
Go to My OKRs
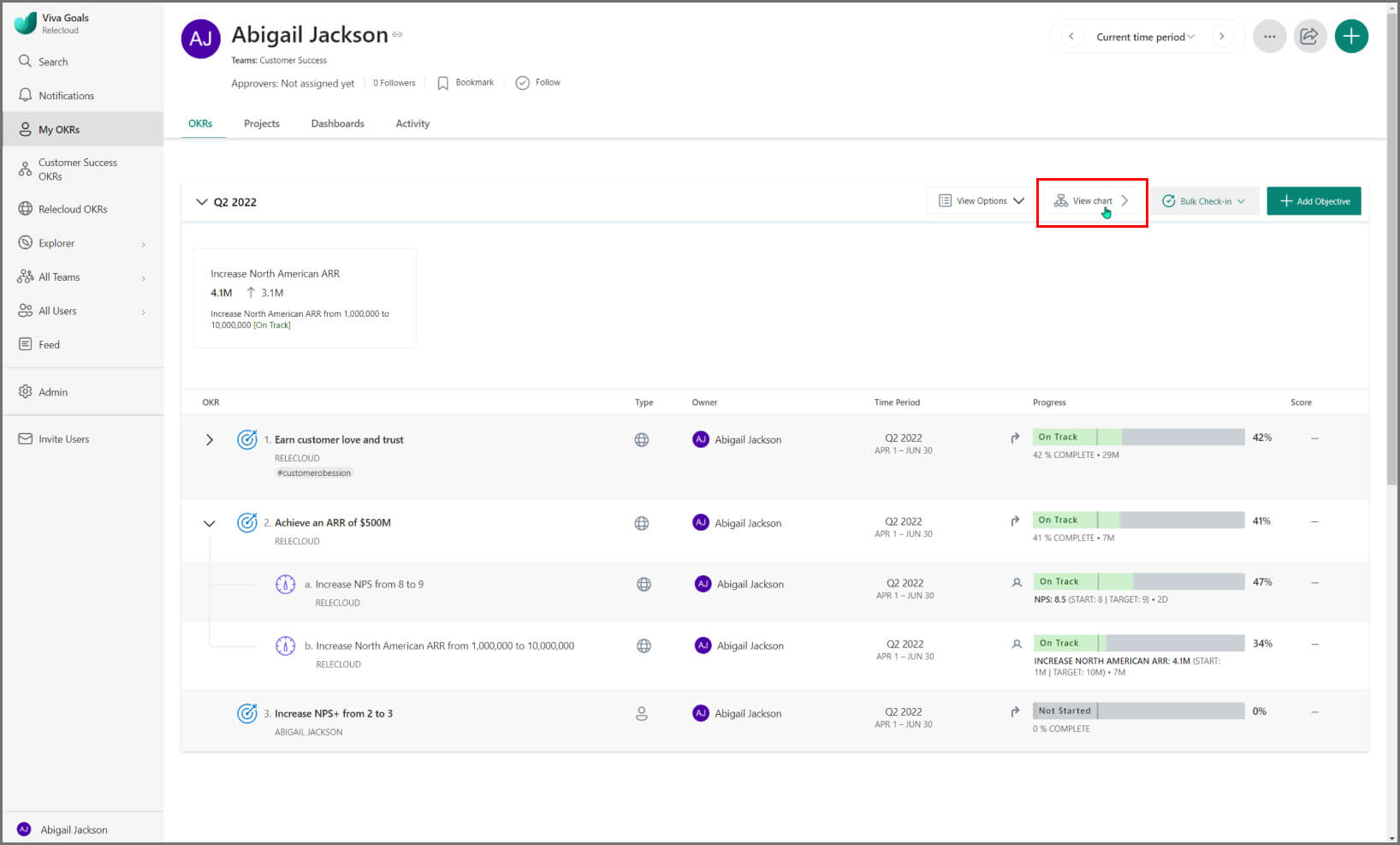[x=82, y=129]
